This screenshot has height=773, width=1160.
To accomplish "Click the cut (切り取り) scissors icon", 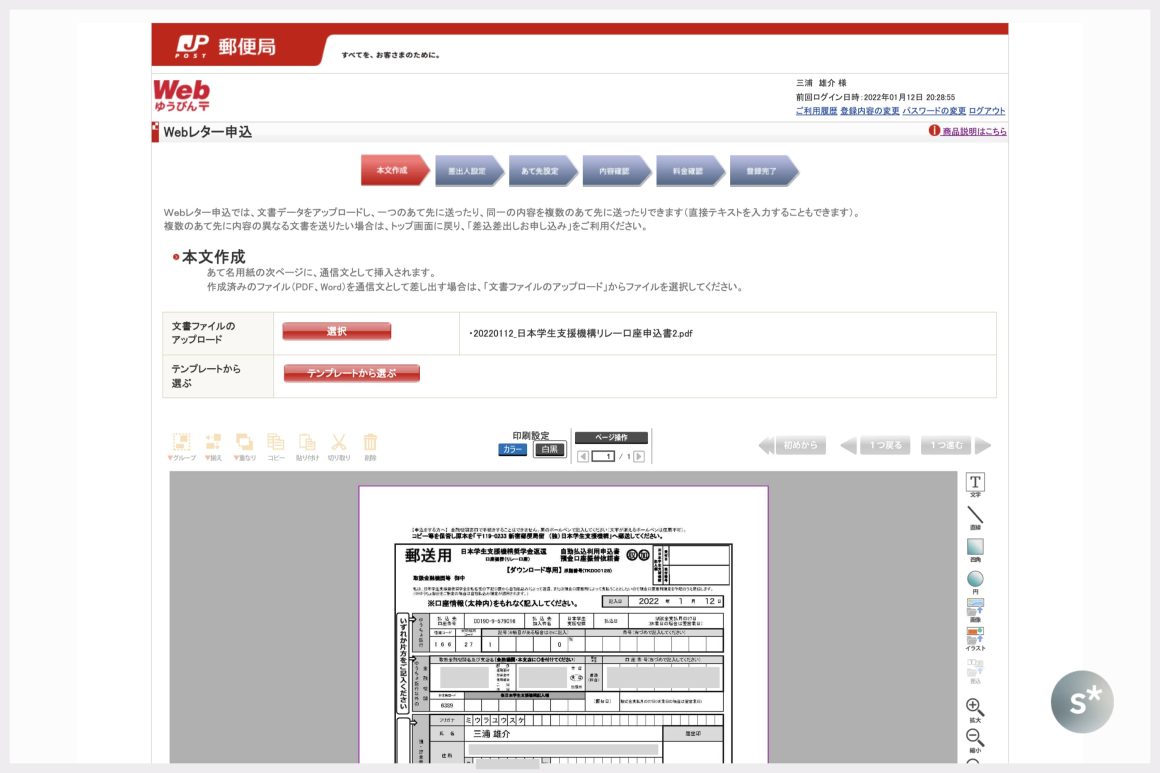I will point(339,443).
